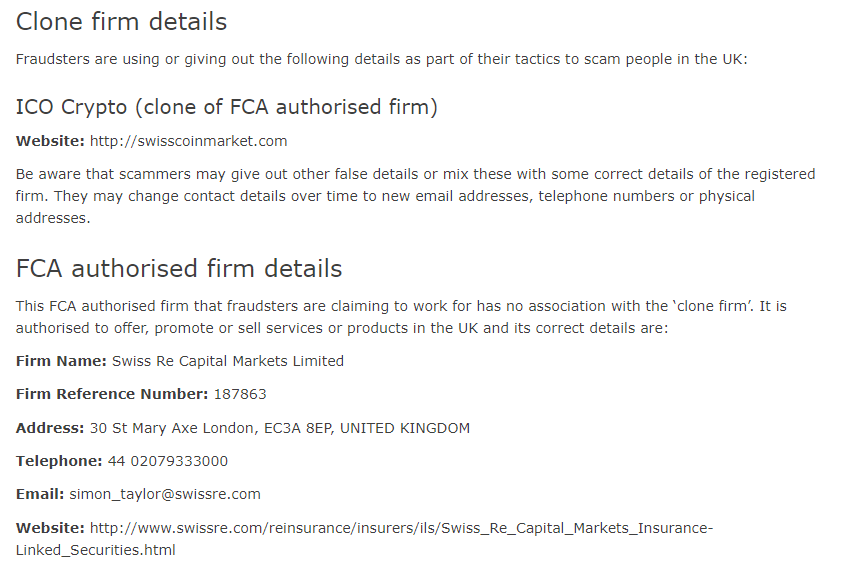Click the "Firm Reference Number:" label
This screenshot has height=575, width=849.
tap(112, 394)
